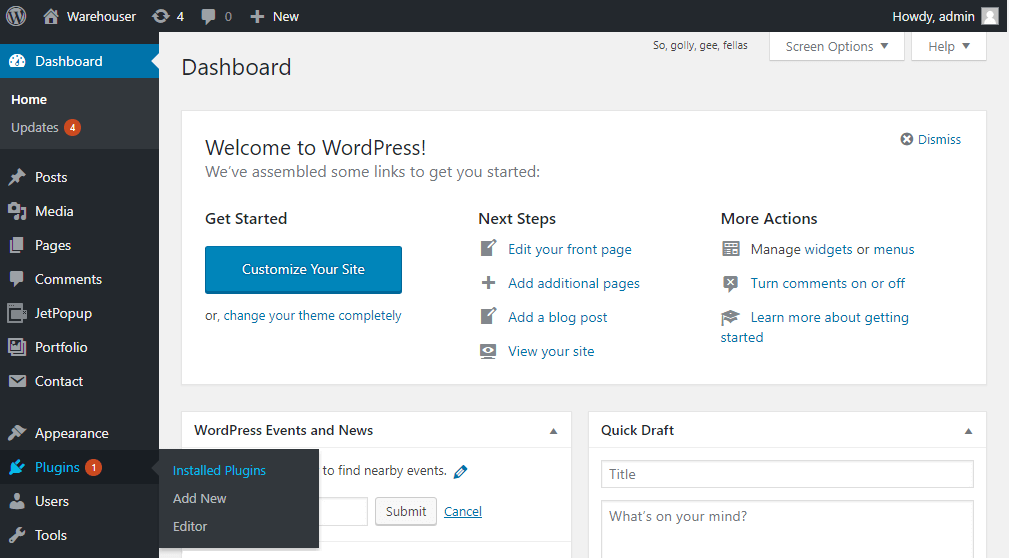Image resolution: width=1009 pixels, height=558 pixels.
Task: Click the comments off icon beside Turn comments
Action: [731, 283]
